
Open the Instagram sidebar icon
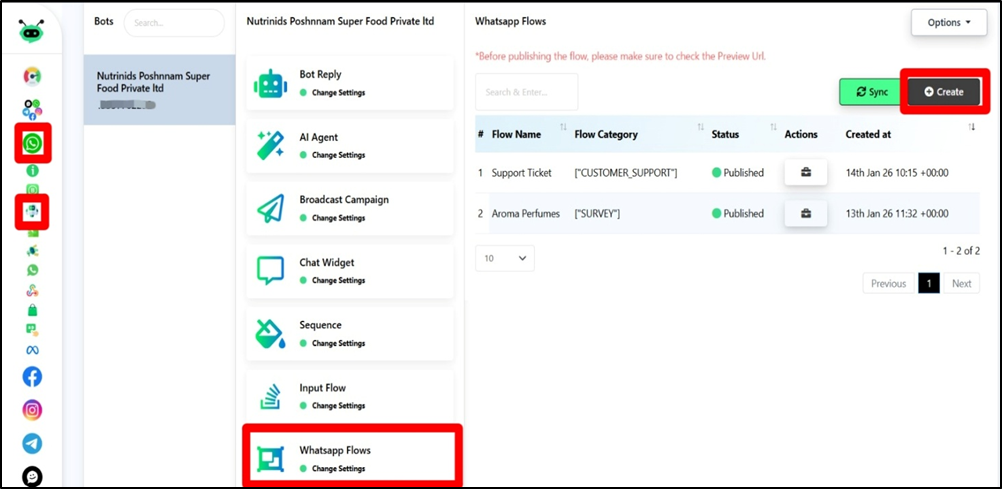coord(32,410)
